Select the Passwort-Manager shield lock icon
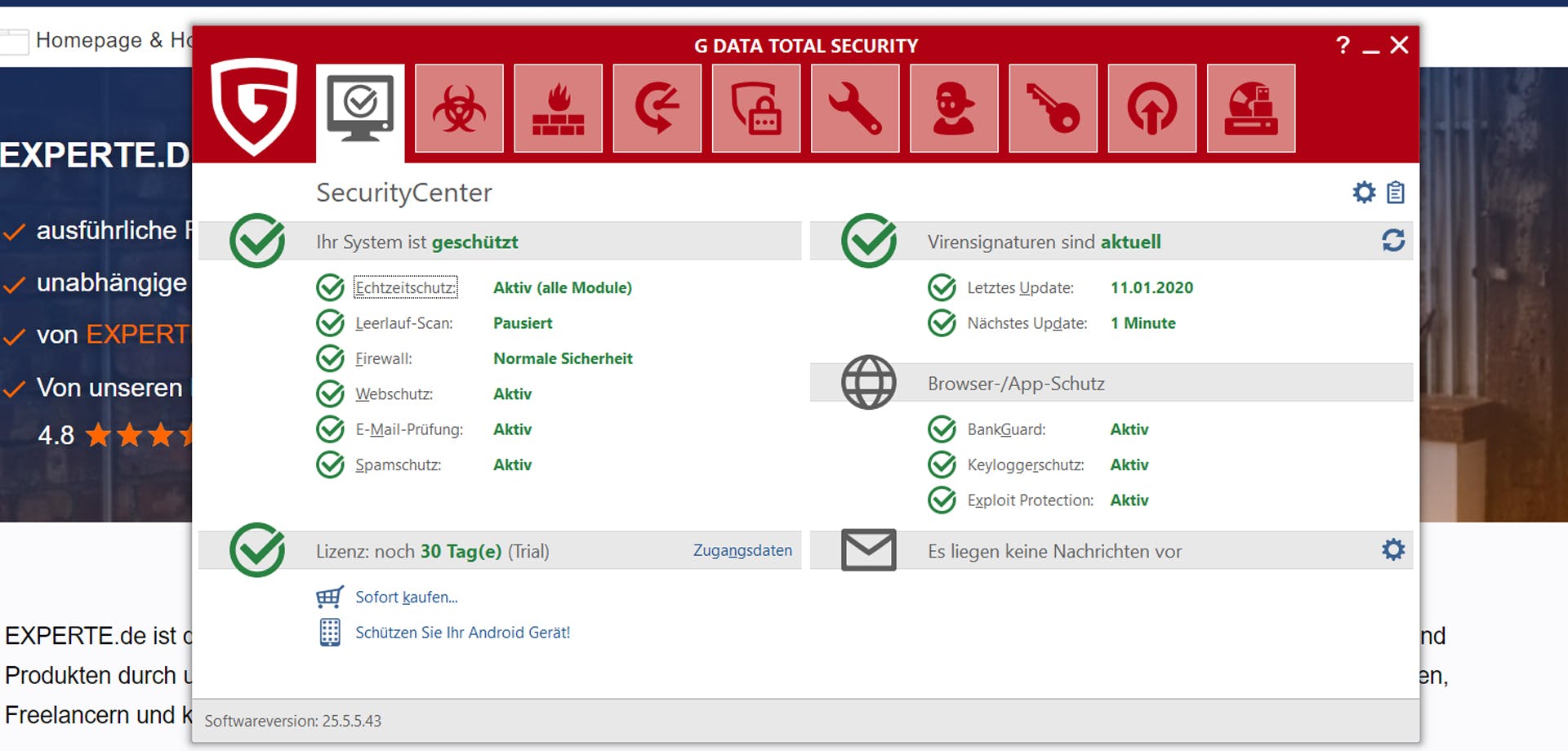Image resolution: width=1568 pixels, height=751 pixels. pyautogui.click(x=755, y=107)
